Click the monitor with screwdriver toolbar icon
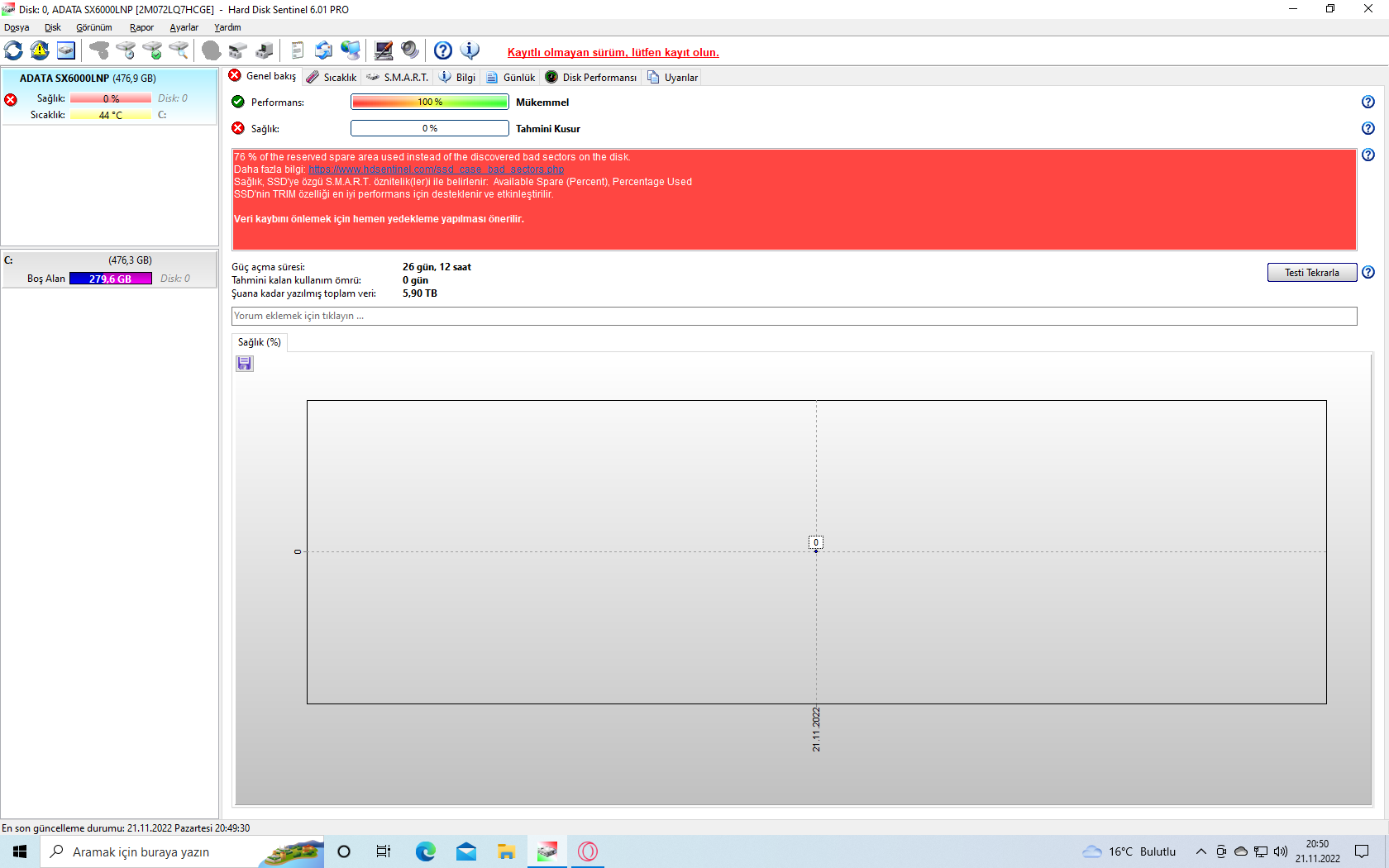 (384, 50)
